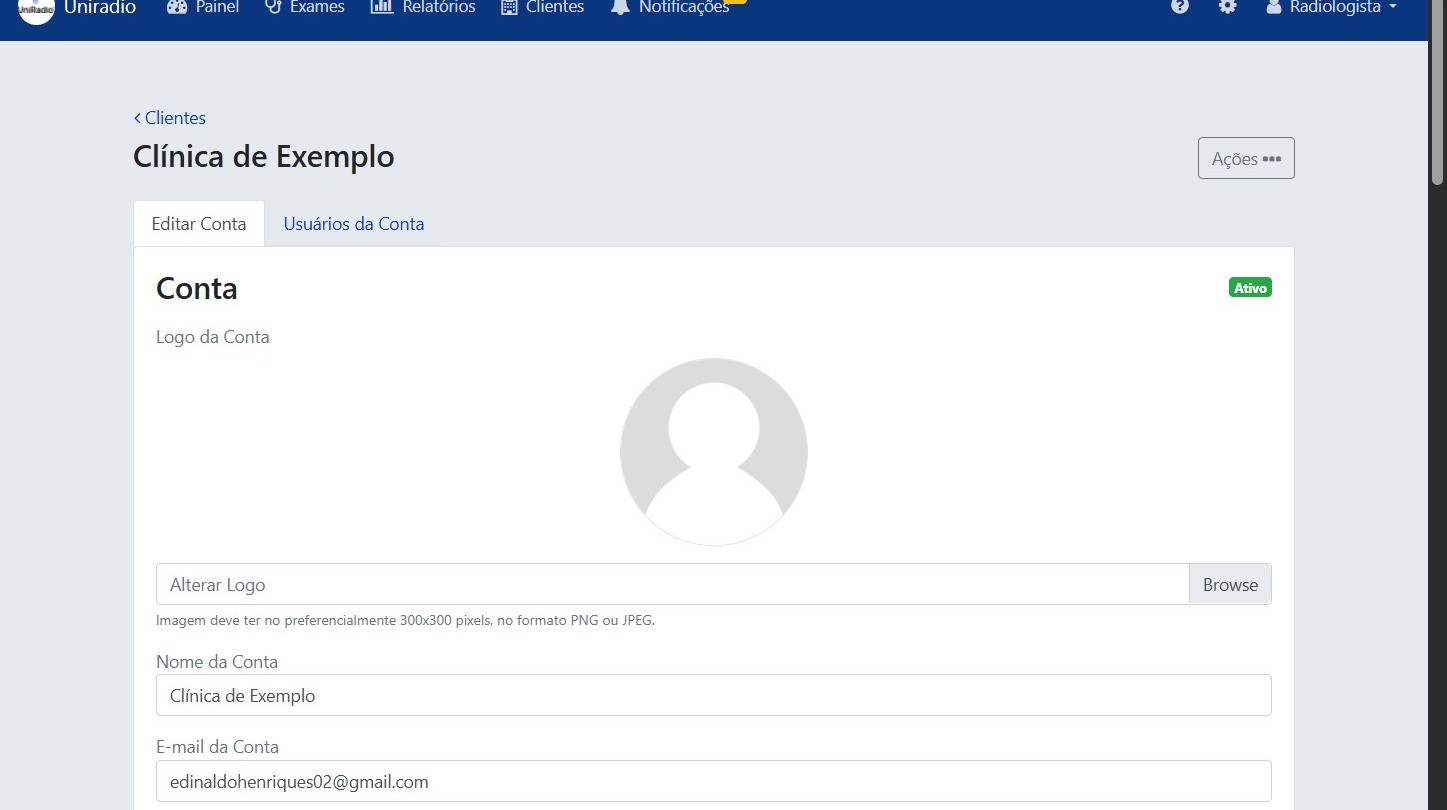Go to Exames via stethoscope icon
The image size is (1447, 810).
[x=273, y=7]
